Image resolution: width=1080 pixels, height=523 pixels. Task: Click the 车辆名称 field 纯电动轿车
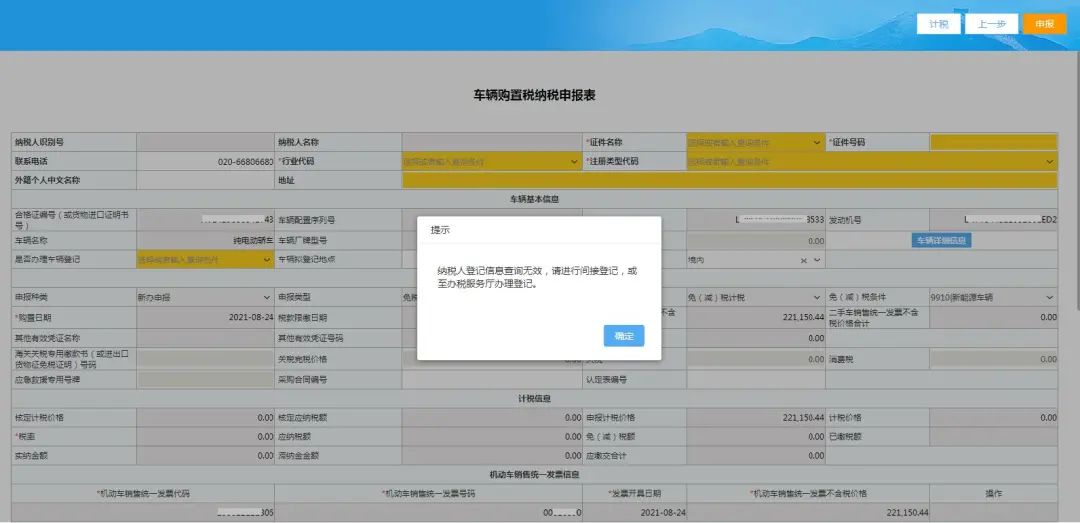coord(205,240)
